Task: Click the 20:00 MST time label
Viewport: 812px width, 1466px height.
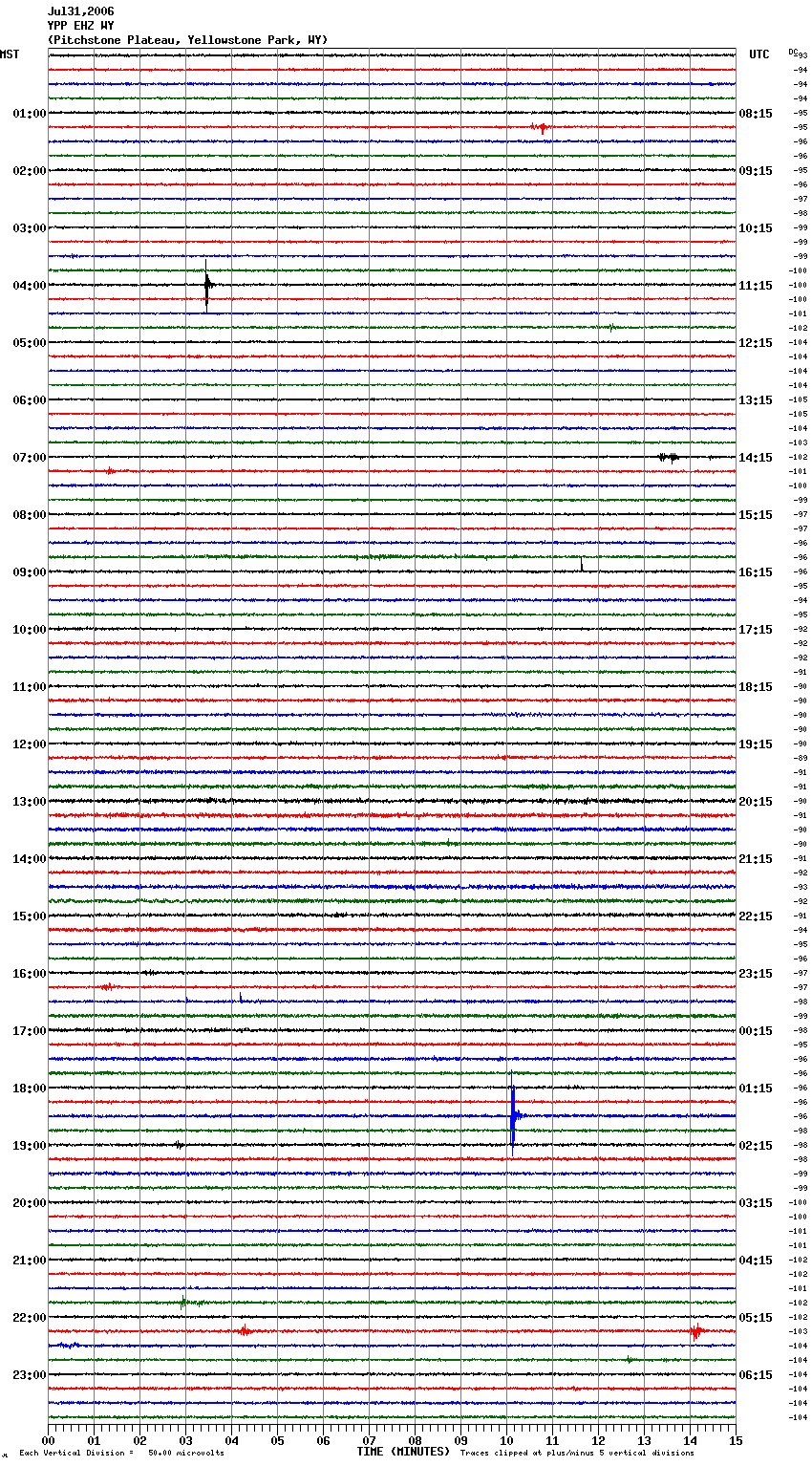Action: (30, 1203)
